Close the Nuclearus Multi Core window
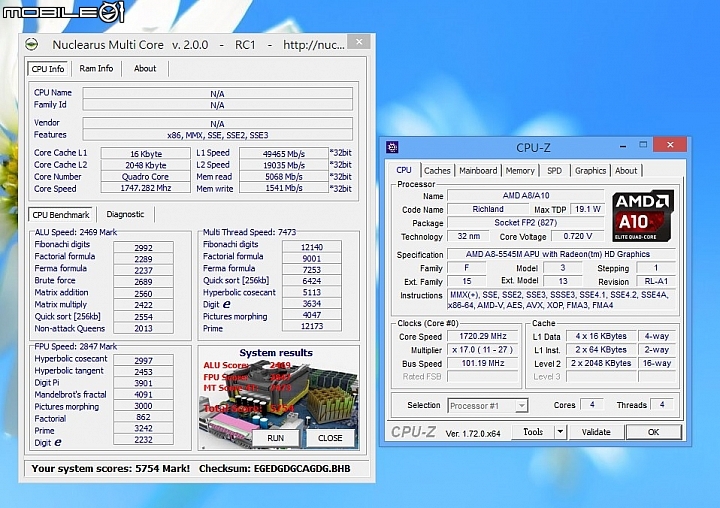This screenshot has width=720, height=508. [x=359, y=42]
